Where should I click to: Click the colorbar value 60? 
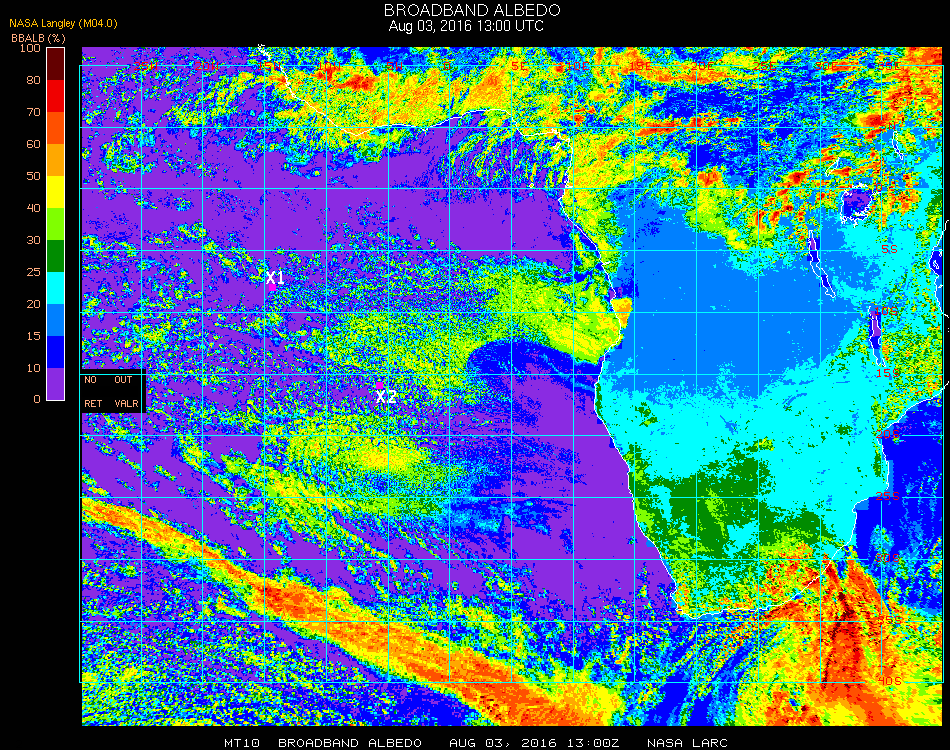click(33, 144)
